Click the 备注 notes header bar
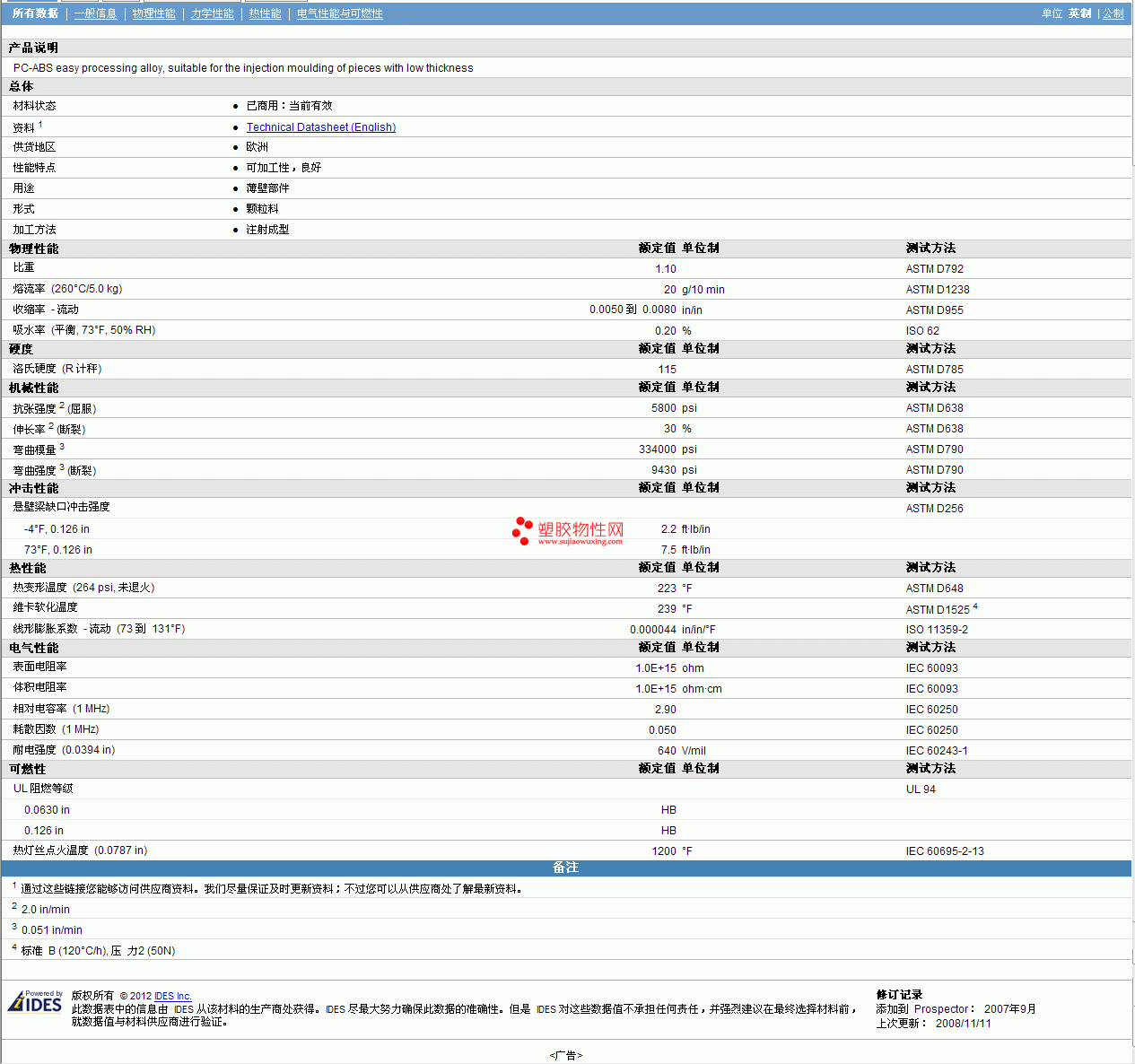This screenshot has width=1135, height=1064. click(x=566, y=868)
